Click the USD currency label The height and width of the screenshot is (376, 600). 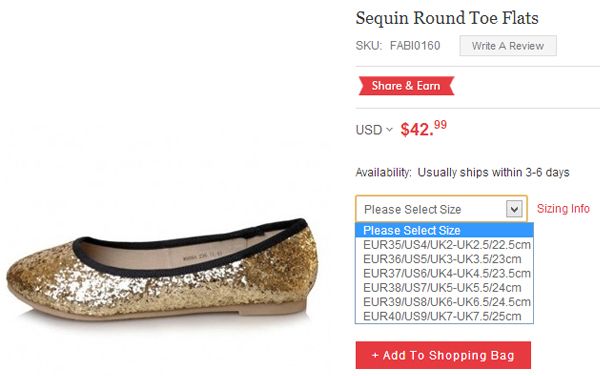369,130
